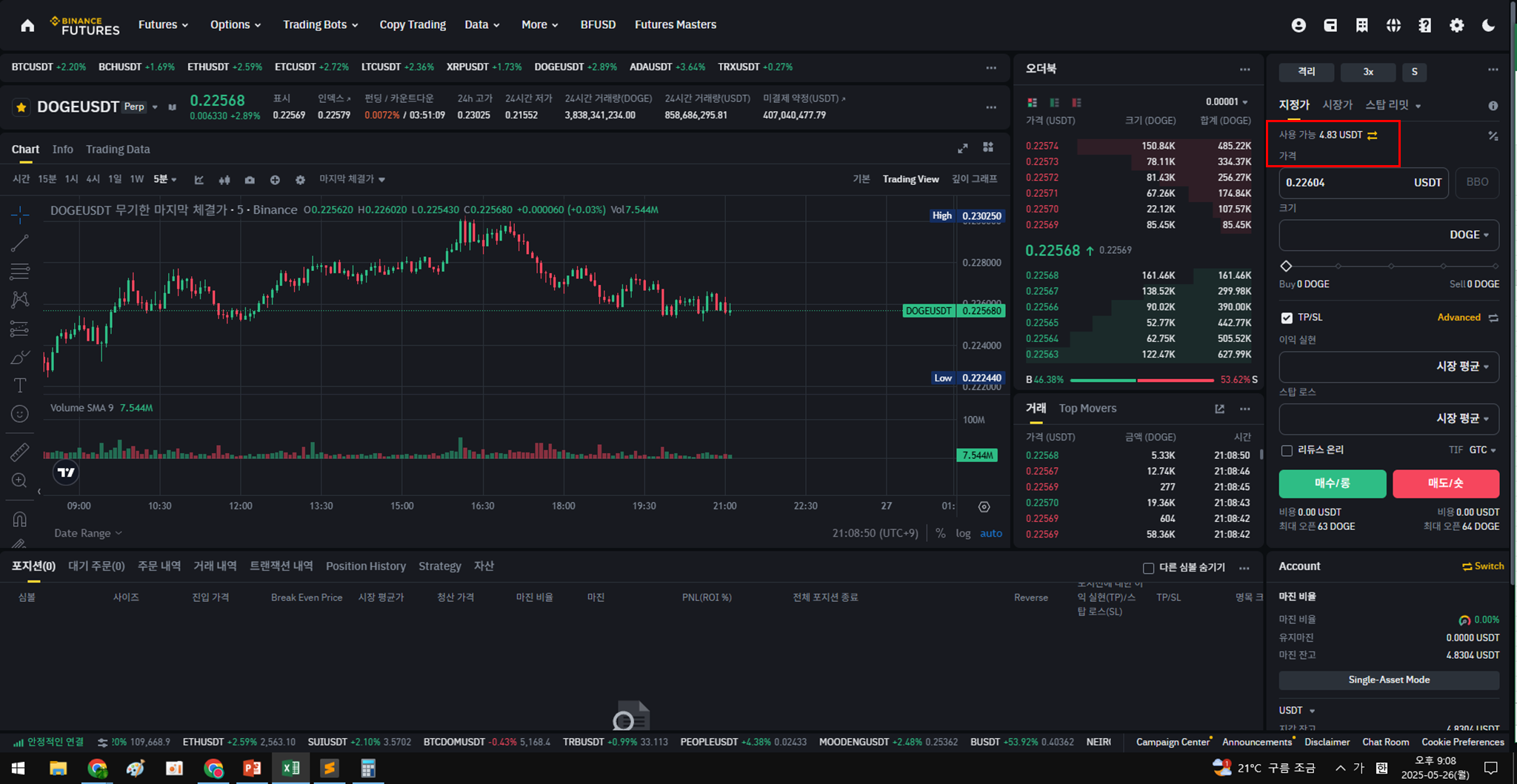Toggle percent scale on chart
Image resolution: width=1517 pixels, height=784 pixels.
point(940,533)
